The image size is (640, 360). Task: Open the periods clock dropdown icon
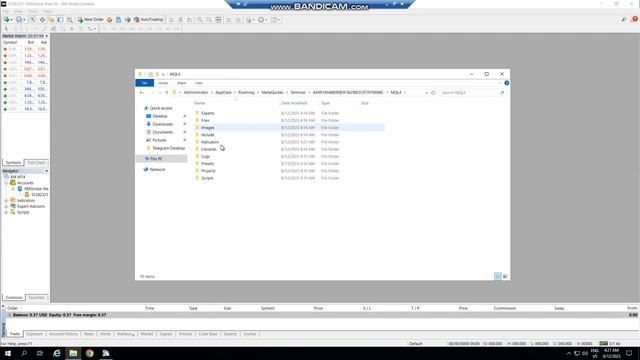(262, 20)
